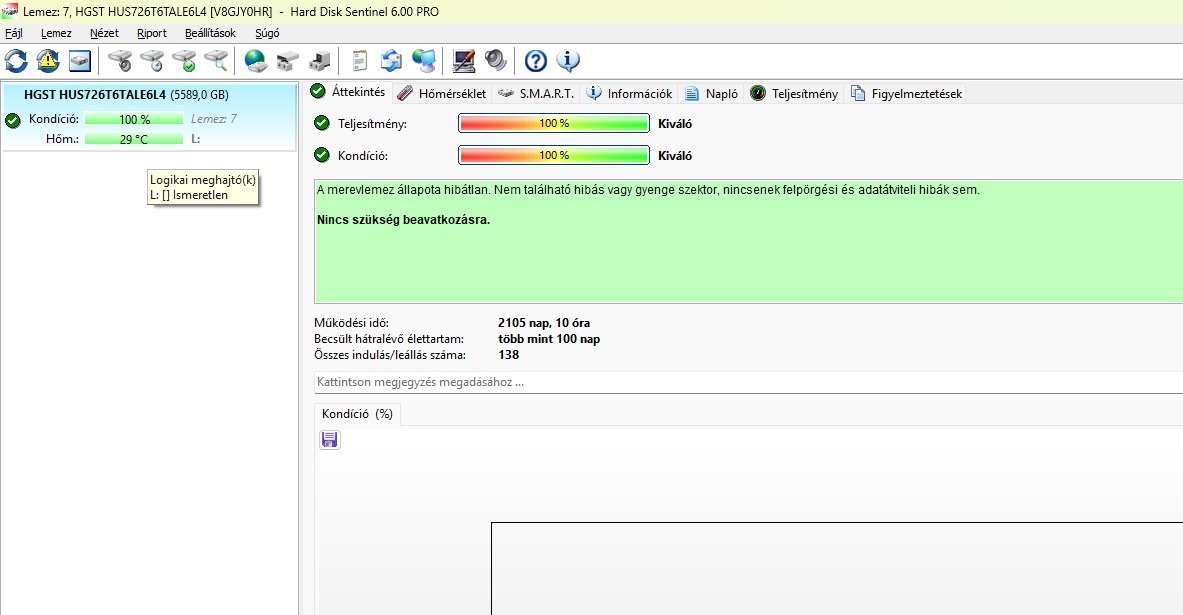Click the Kondíció 100 % gradient bar in overview

click(x=554, y=155)
